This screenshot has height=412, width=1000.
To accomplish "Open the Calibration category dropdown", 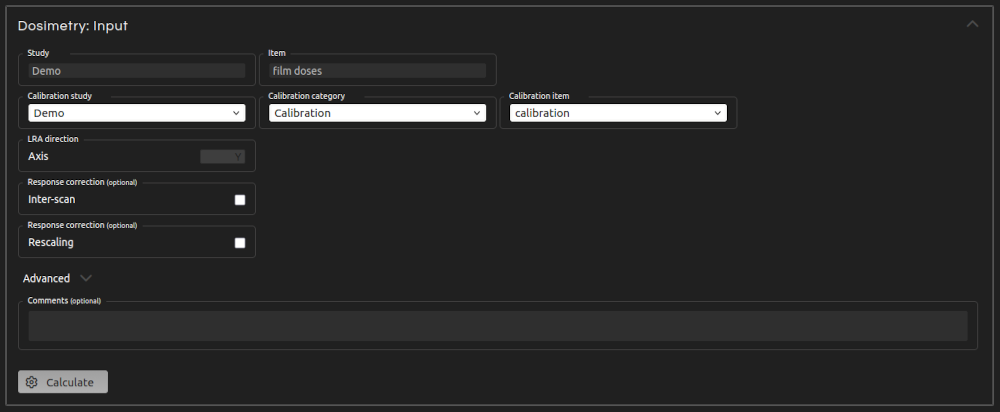I will pyautogui.click(x=377, y=113).
